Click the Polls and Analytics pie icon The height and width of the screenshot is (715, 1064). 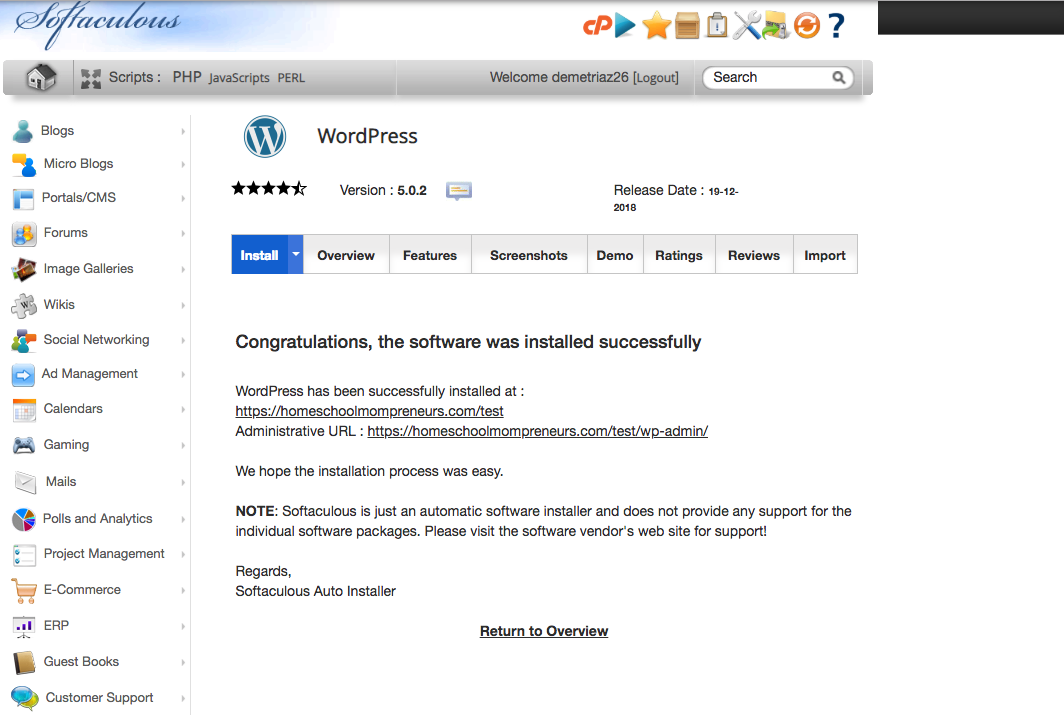(x=24, y=520)
